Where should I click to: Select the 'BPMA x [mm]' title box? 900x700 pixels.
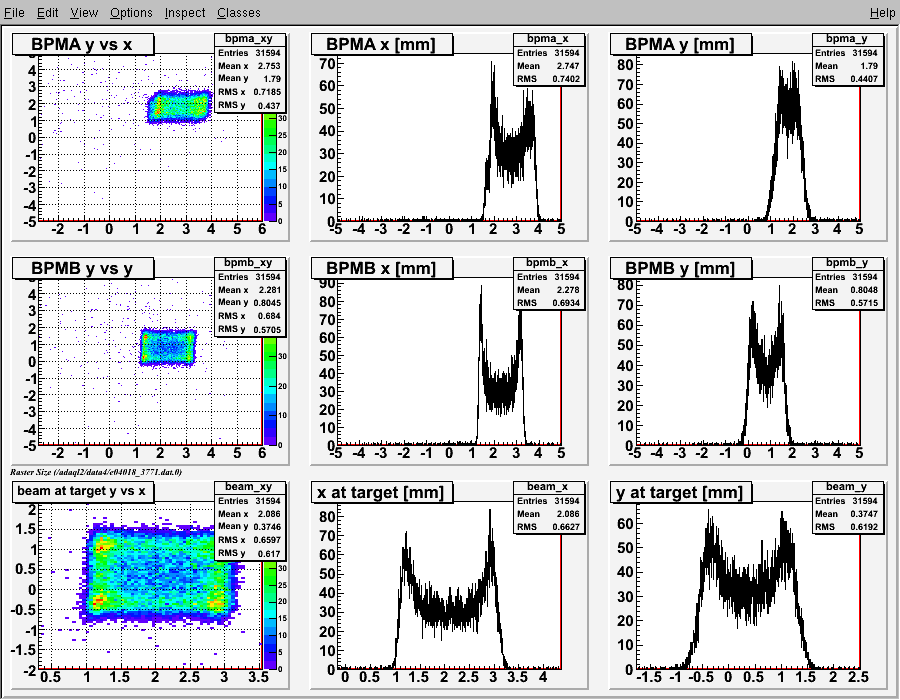381,44
